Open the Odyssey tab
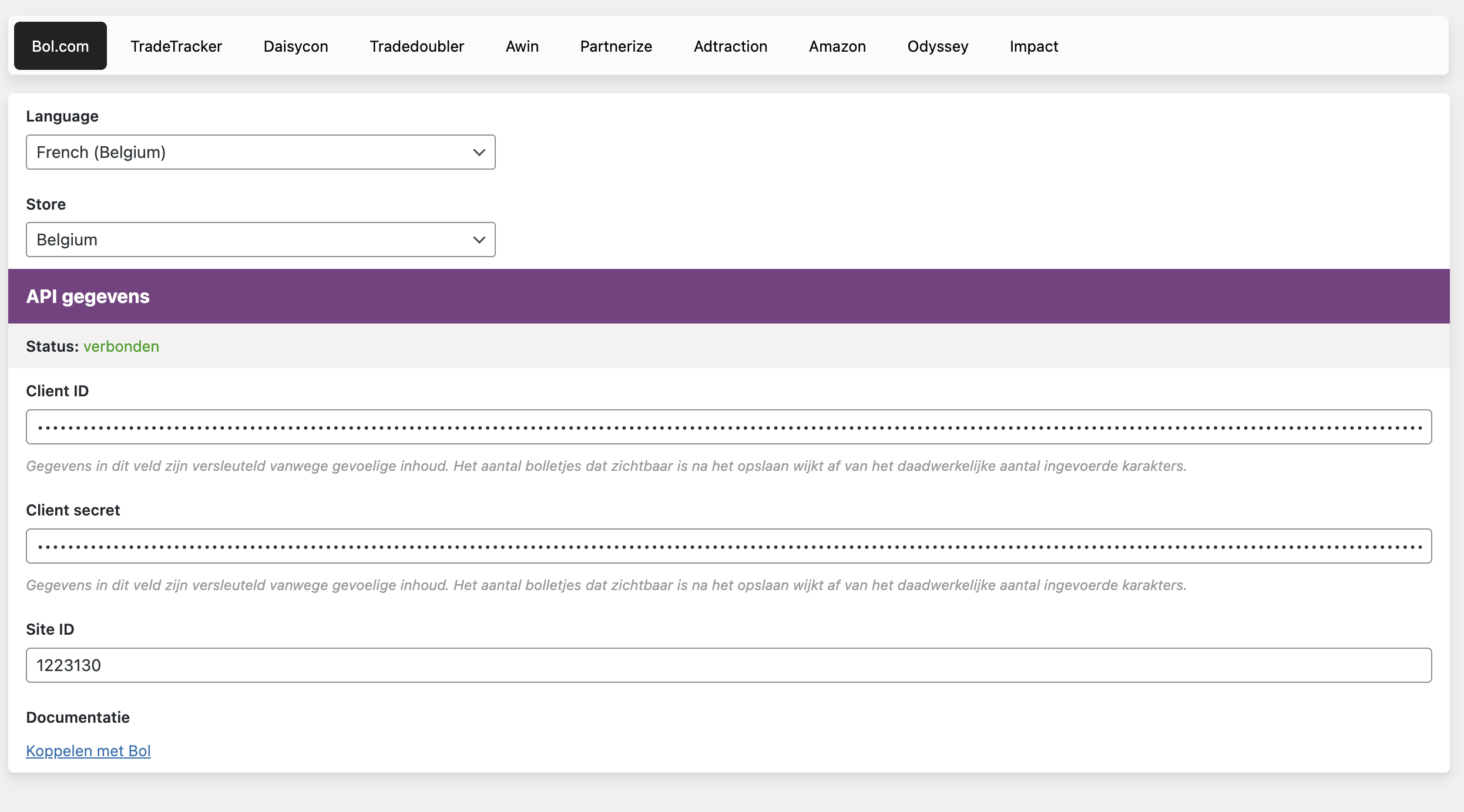Screen dimensions: 1464x812 (x=938, y=46)
